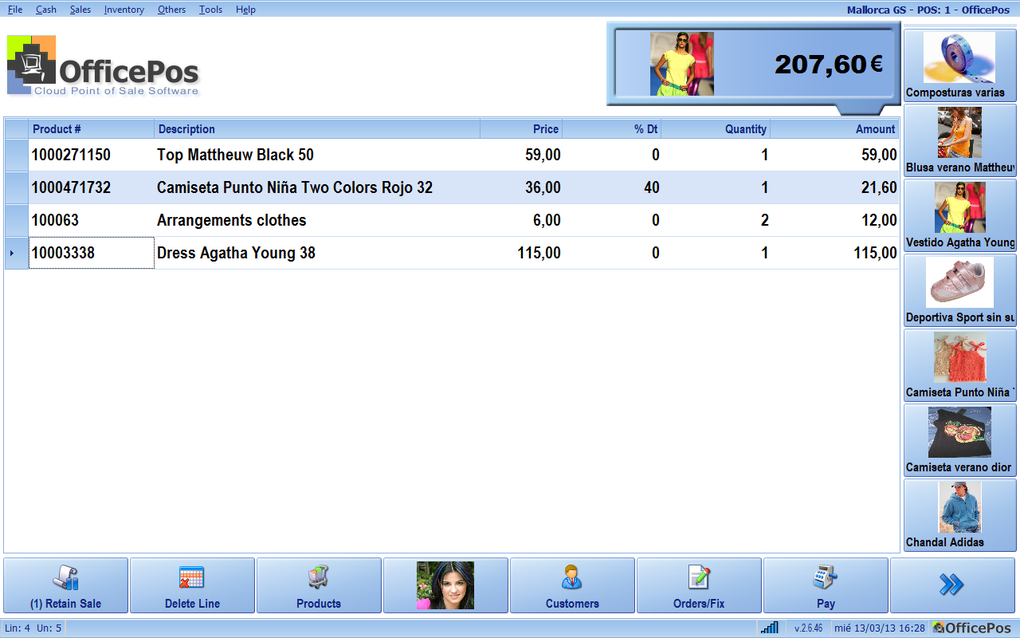The height and width of the screenshot is (638, 1020).
Task: Open the Products button
Action: 319,585
